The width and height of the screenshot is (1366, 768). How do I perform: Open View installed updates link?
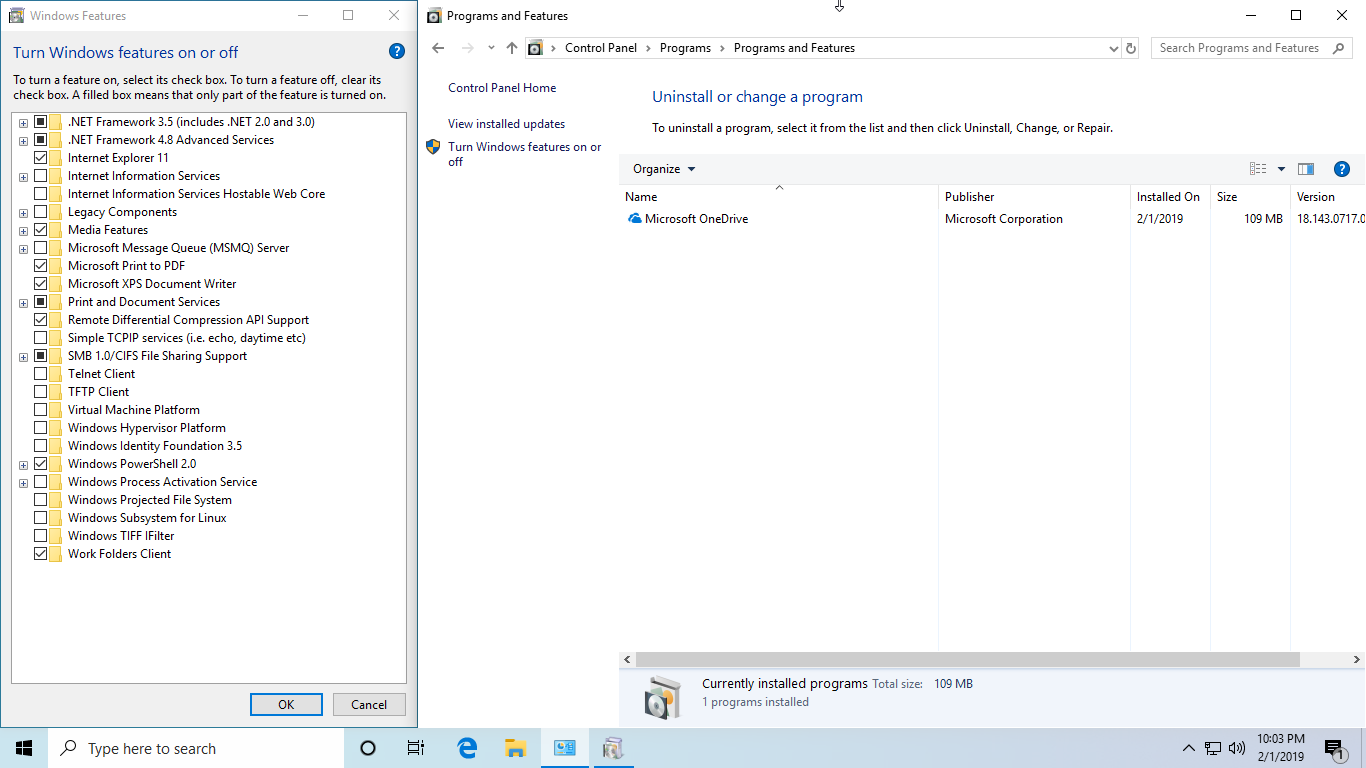pyautogui.click(x=507, y=124)
